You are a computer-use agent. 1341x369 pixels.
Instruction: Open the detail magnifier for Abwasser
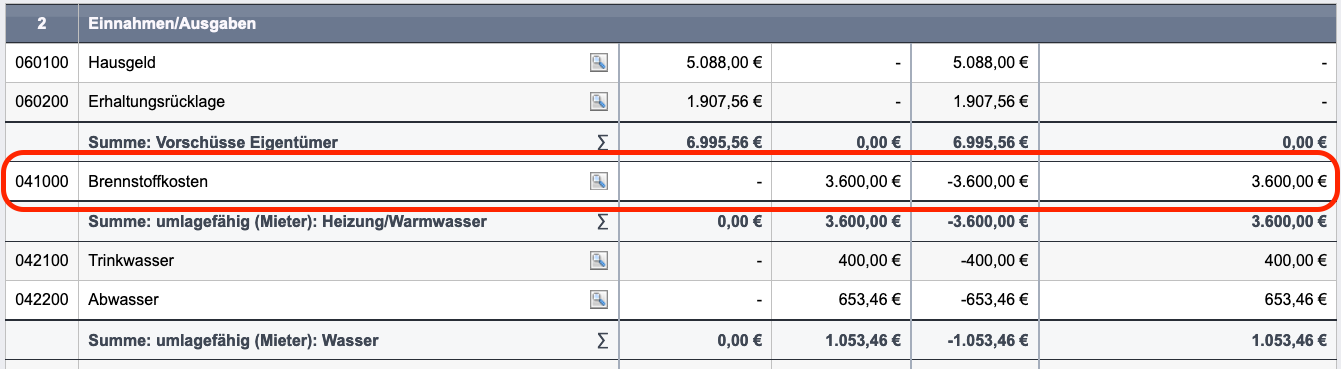coord(598,299)
